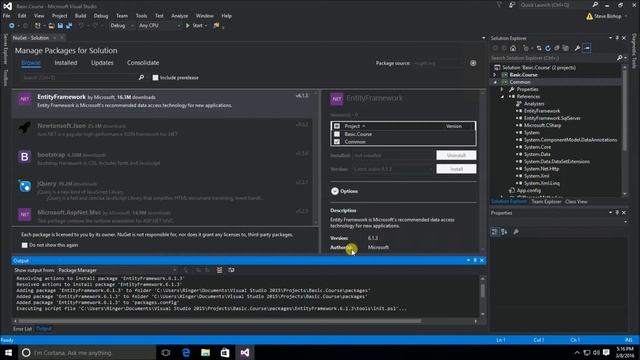Image resolution: width=640 pixels, height=360 pixels.
Task: Click the NuGet settings gear icon
Action: pos(473,63)
